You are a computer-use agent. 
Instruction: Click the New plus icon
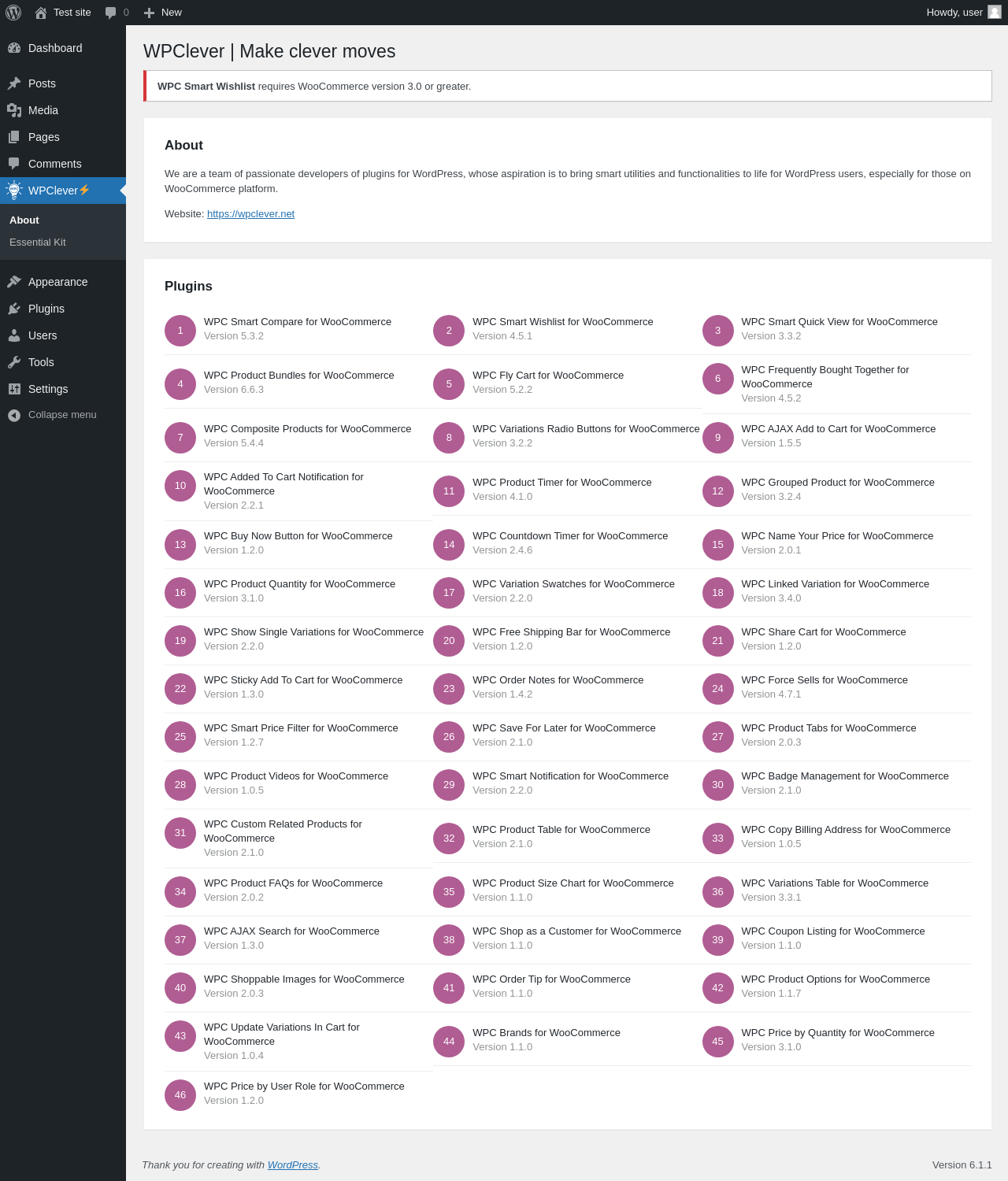[x=149, y=13]
